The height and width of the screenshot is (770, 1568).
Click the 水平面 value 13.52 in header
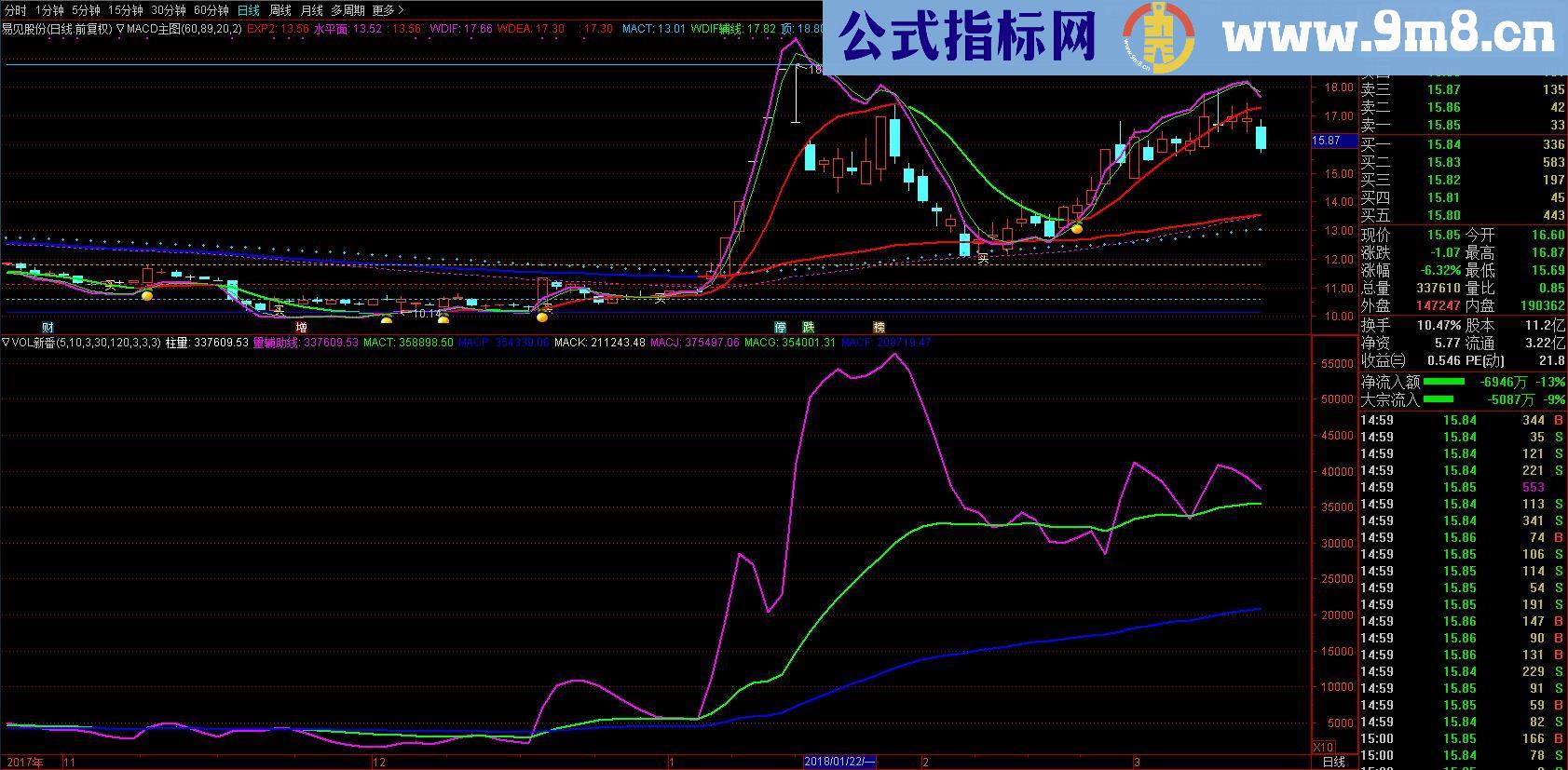click(x=368, y=29)
